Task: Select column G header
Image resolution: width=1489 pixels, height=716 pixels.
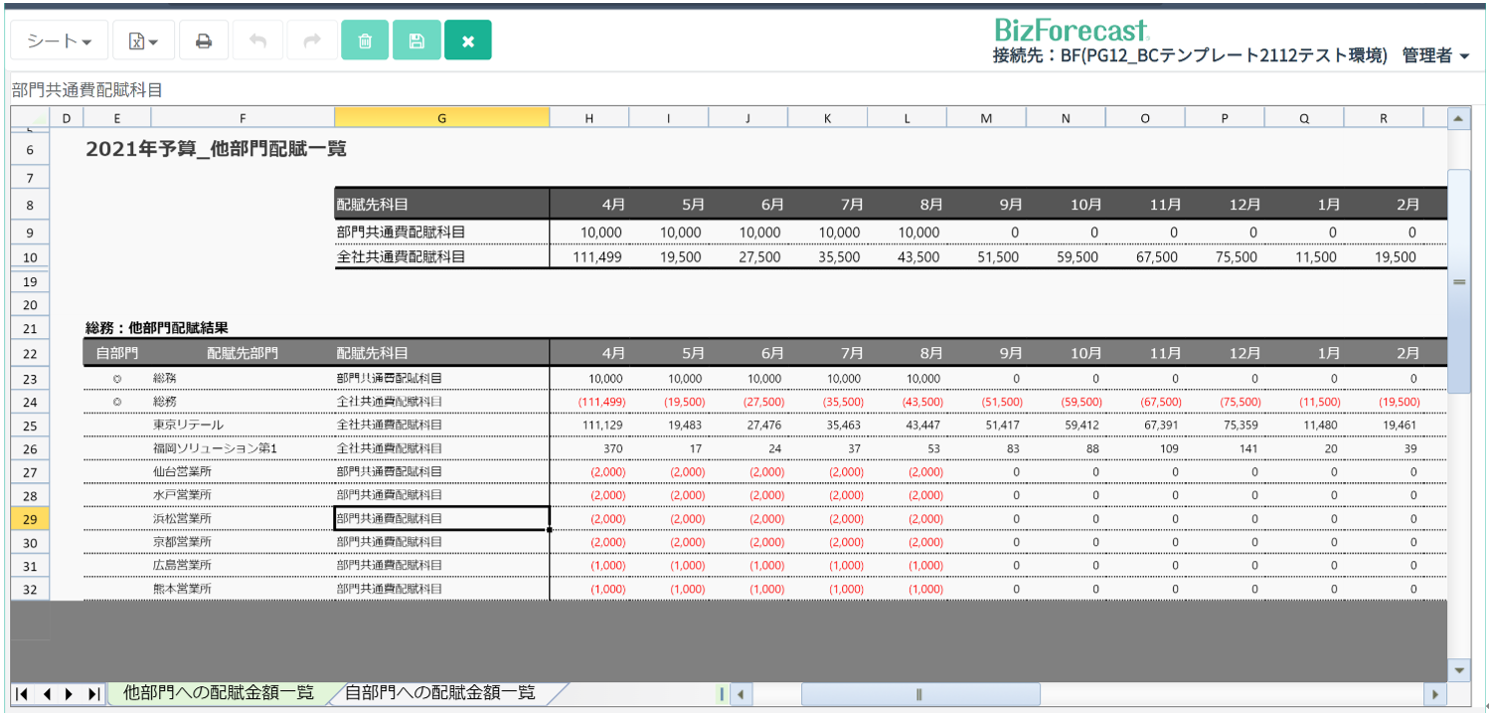Action: pos(442,118)
